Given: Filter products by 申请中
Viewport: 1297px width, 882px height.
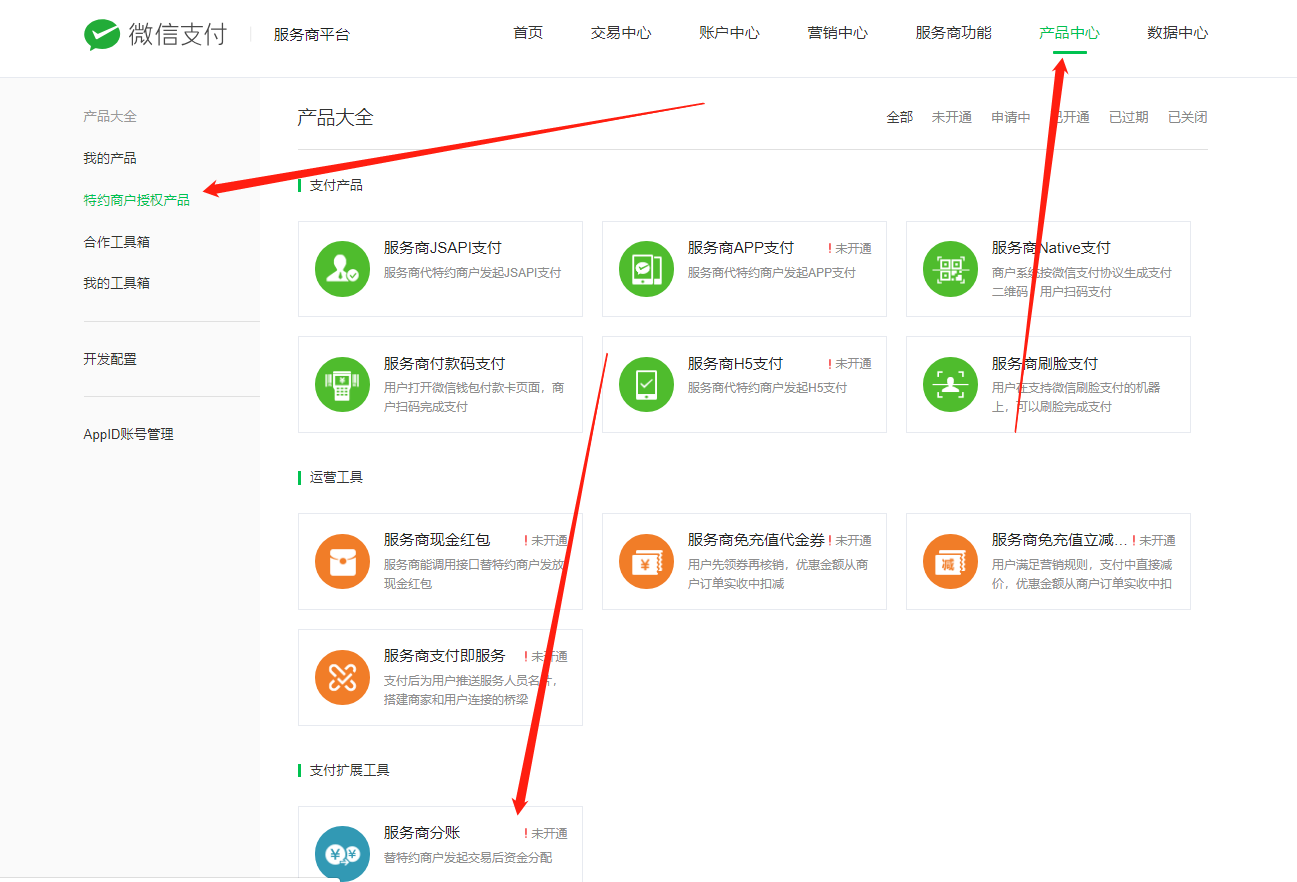Looking at the screenshot, I should pos(1010,117).
